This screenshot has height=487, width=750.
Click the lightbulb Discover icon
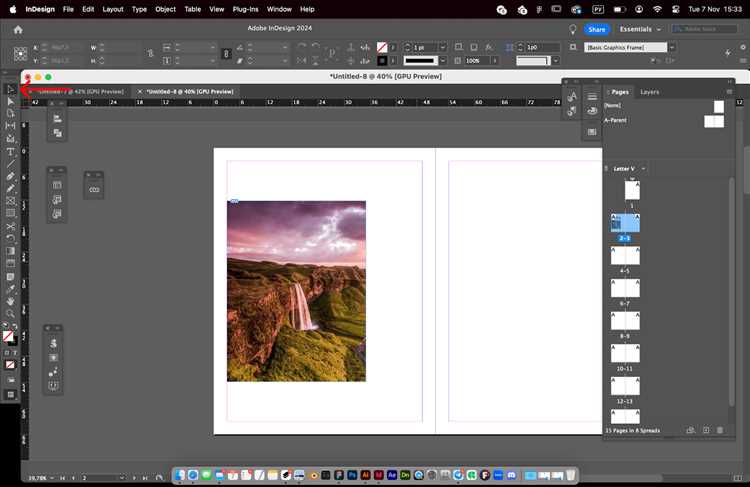click(573, 29)
